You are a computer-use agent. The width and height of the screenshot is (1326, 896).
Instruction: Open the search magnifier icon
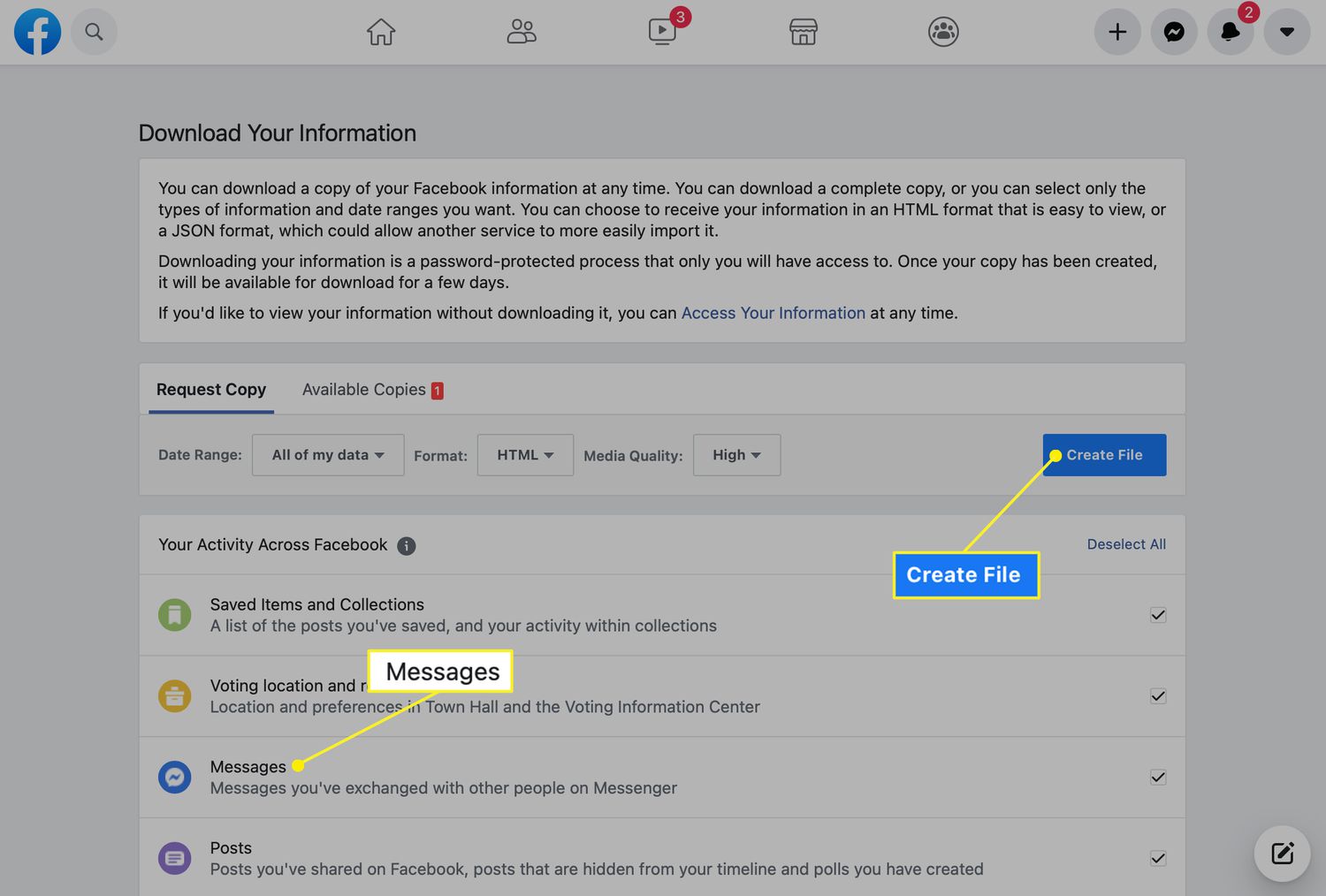94,32
